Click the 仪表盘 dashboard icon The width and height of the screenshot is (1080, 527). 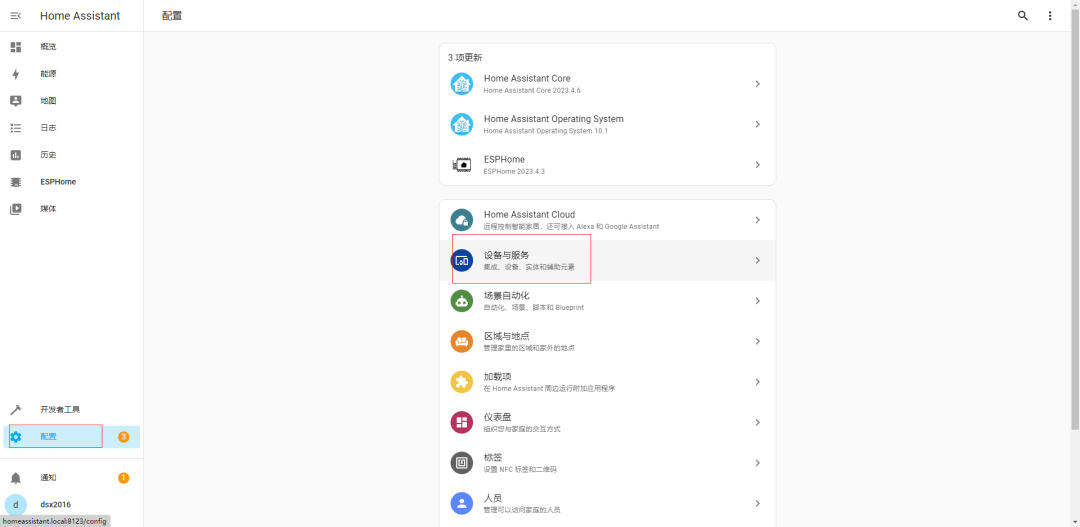point(461,422)
